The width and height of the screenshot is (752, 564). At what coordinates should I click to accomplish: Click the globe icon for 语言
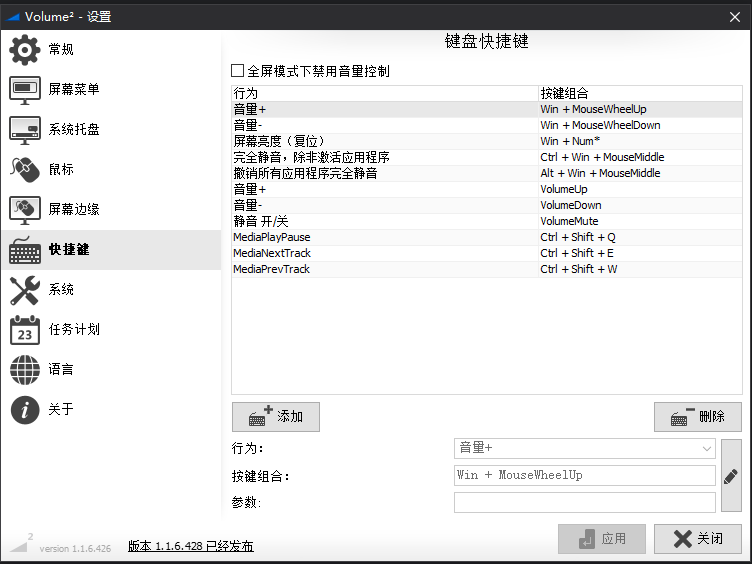coord(25,369)
